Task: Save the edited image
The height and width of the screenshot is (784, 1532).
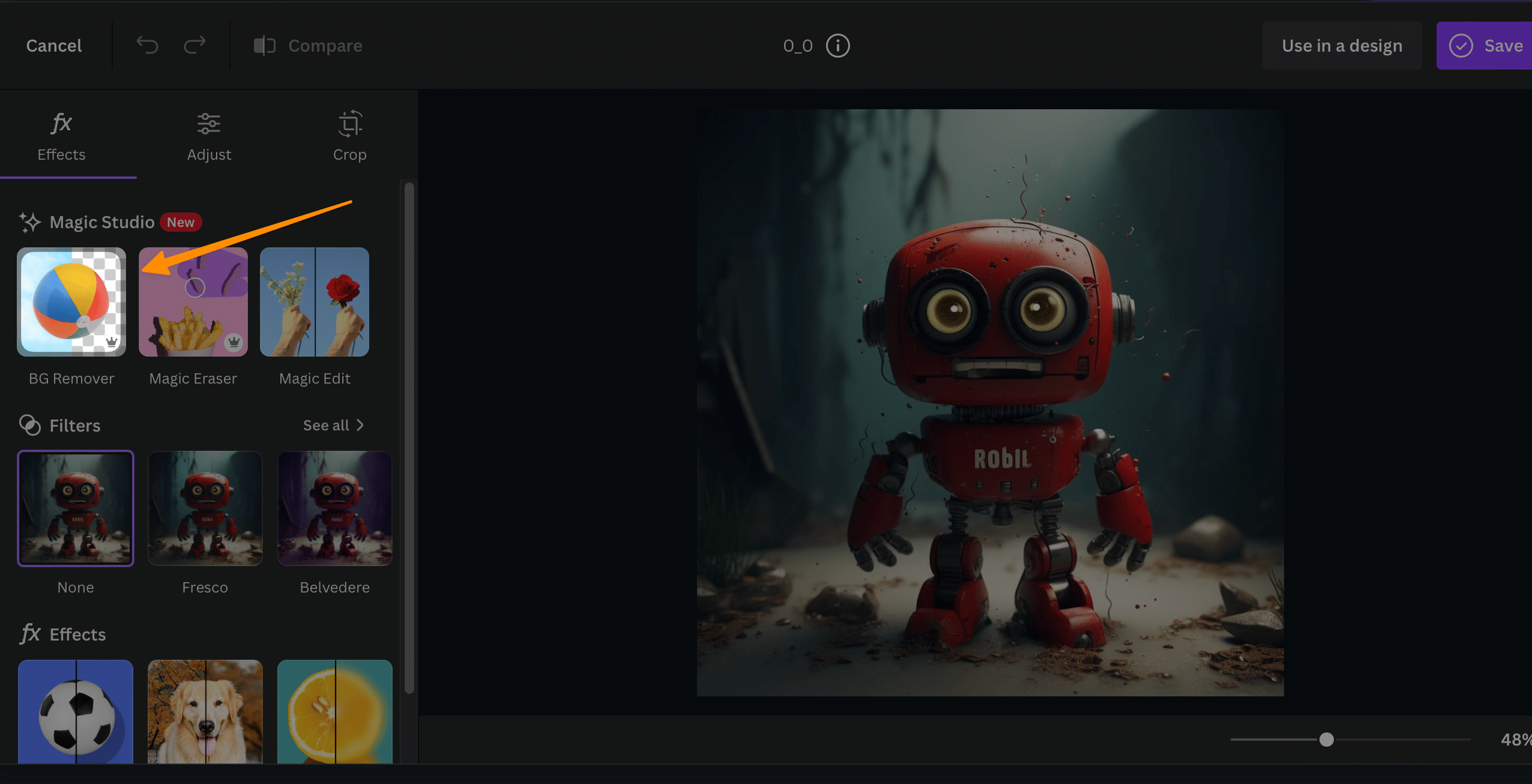Action: 1484,46
